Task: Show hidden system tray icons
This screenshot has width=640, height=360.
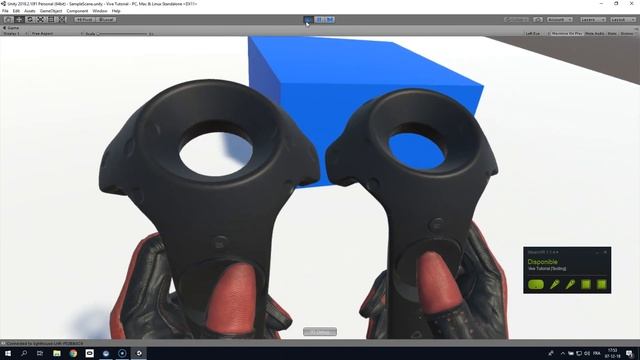Action: (x=563, y=353)
